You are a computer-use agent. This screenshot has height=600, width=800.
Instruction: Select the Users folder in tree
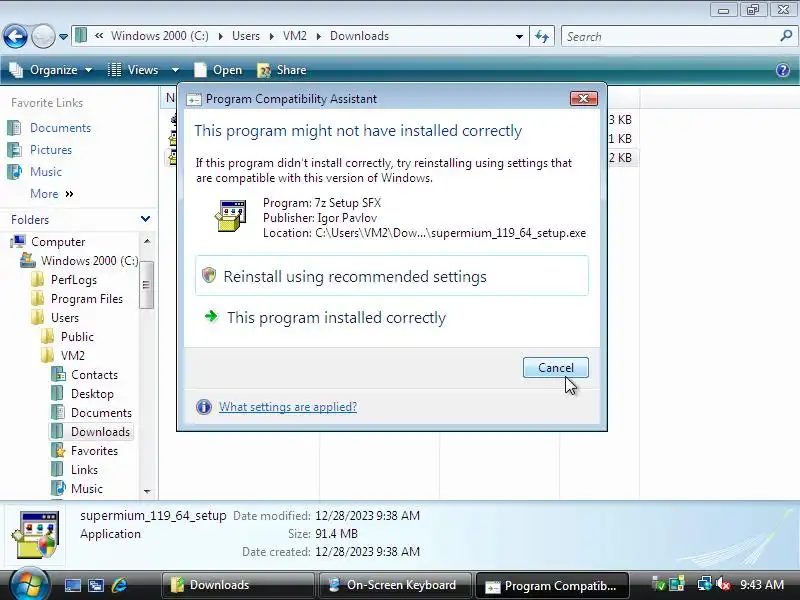pos(64,317)
